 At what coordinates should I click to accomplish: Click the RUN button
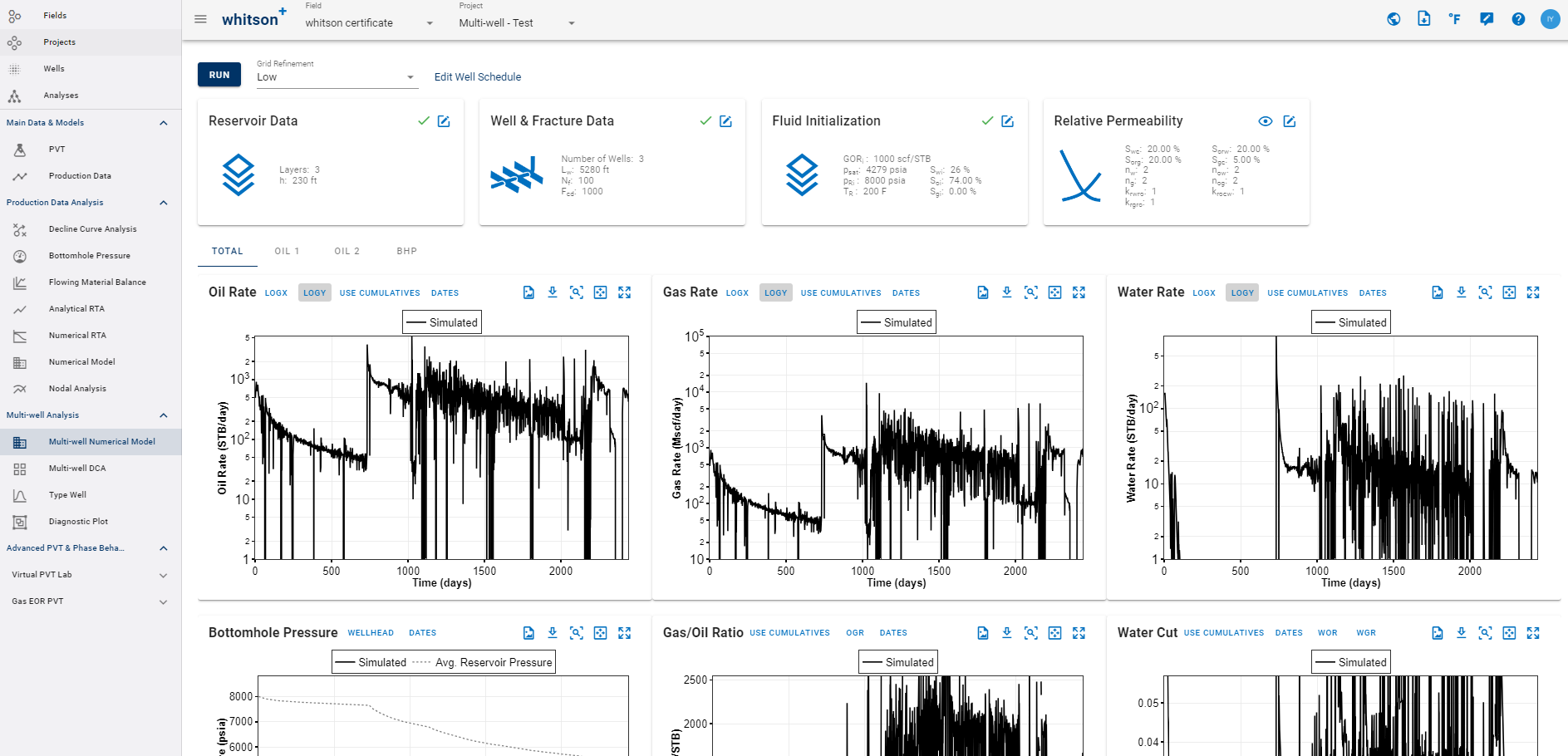(219, 75)
